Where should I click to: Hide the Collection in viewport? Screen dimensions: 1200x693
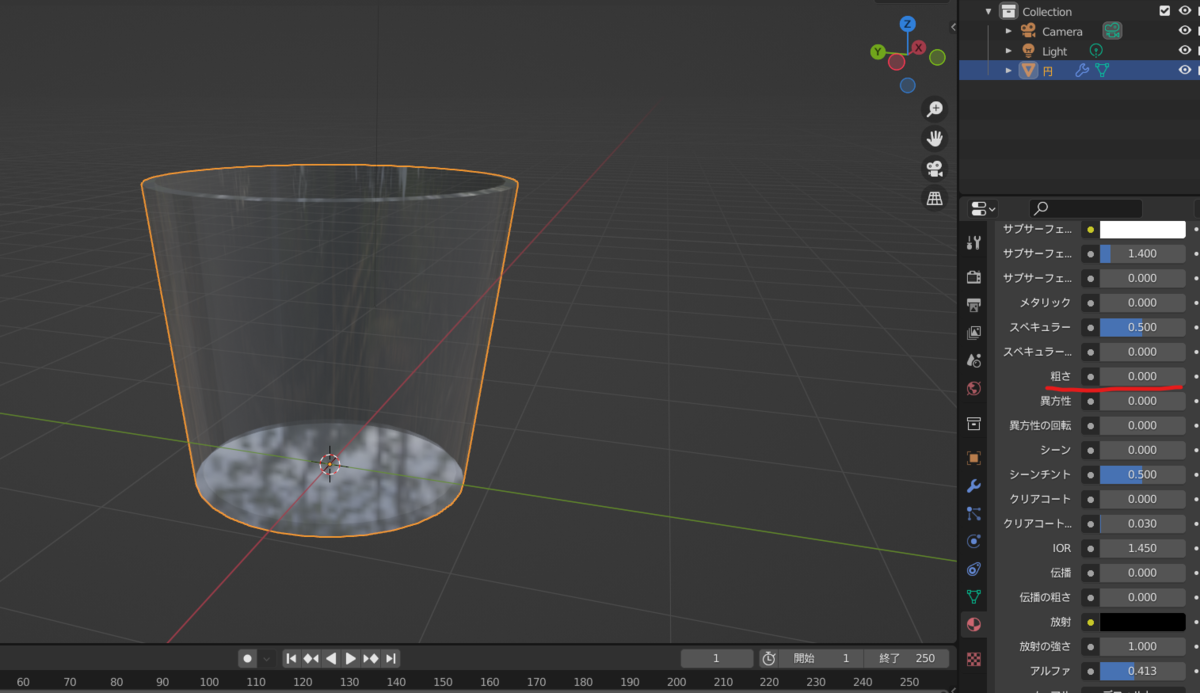[1185, 11]
